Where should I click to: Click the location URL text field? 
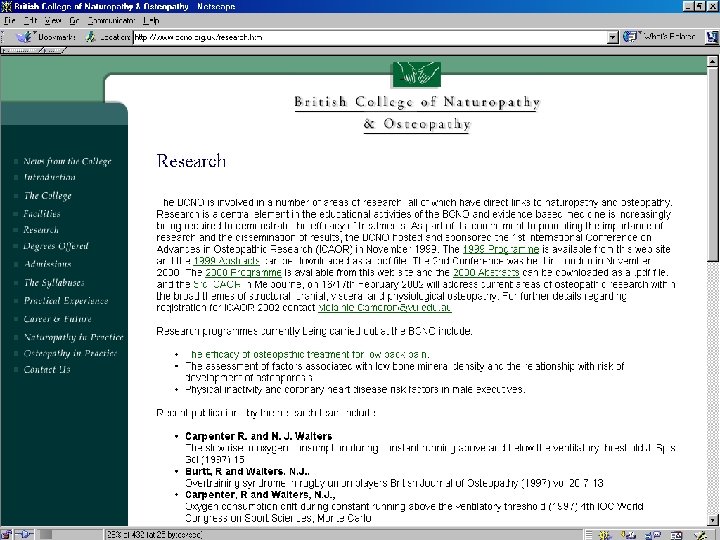click(x=370, y=37)
